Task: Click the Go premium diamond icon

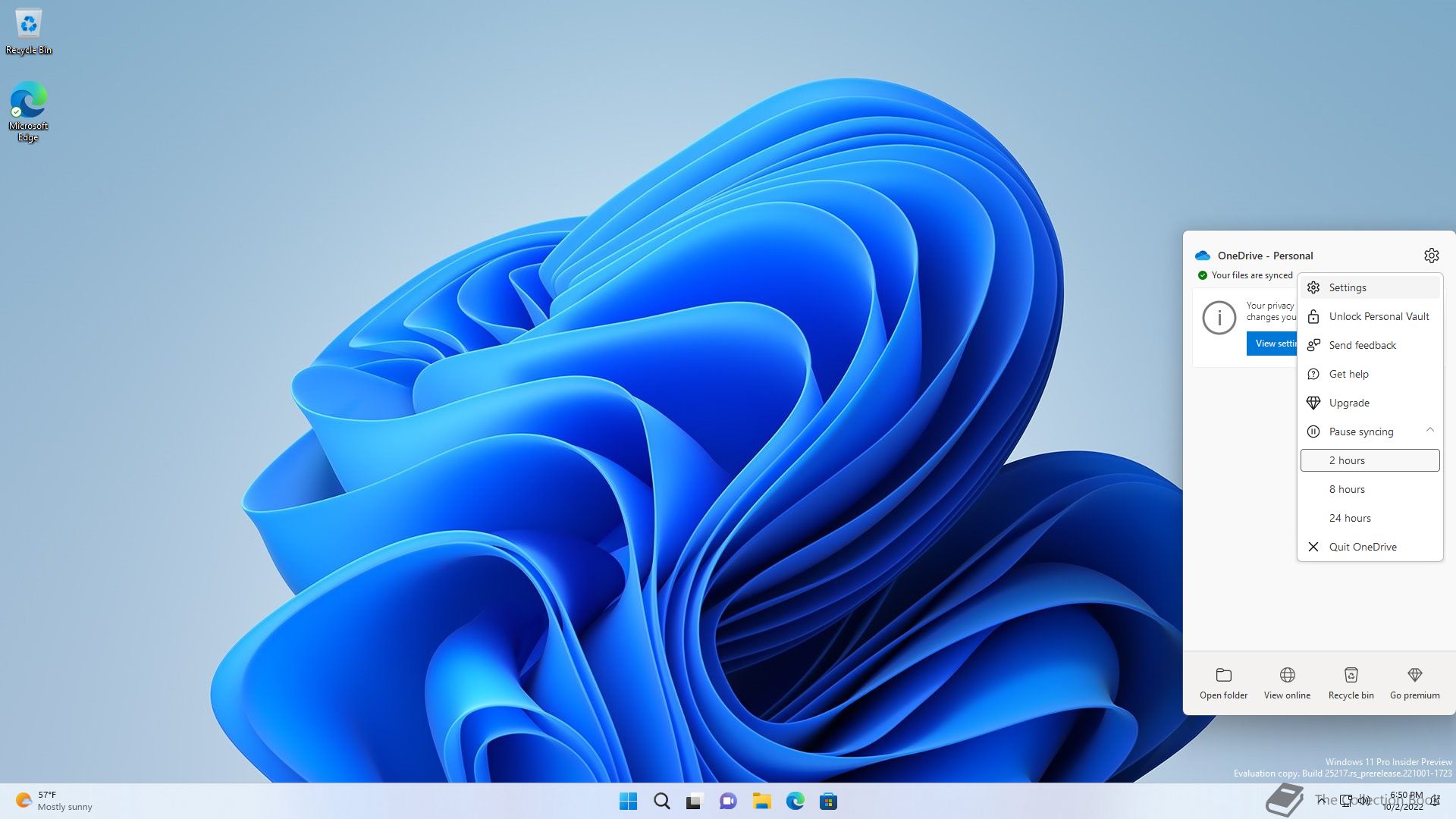Action: [1414, 675]
